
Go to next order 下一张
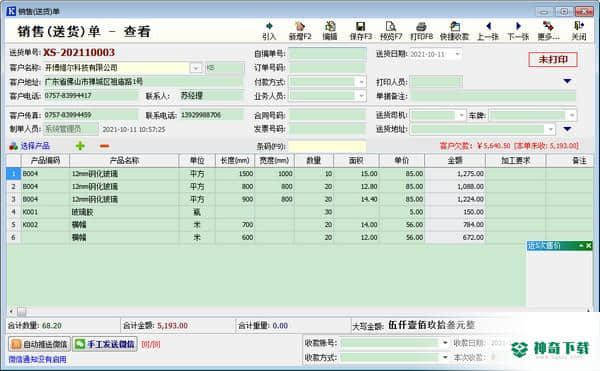coord(518,31)
